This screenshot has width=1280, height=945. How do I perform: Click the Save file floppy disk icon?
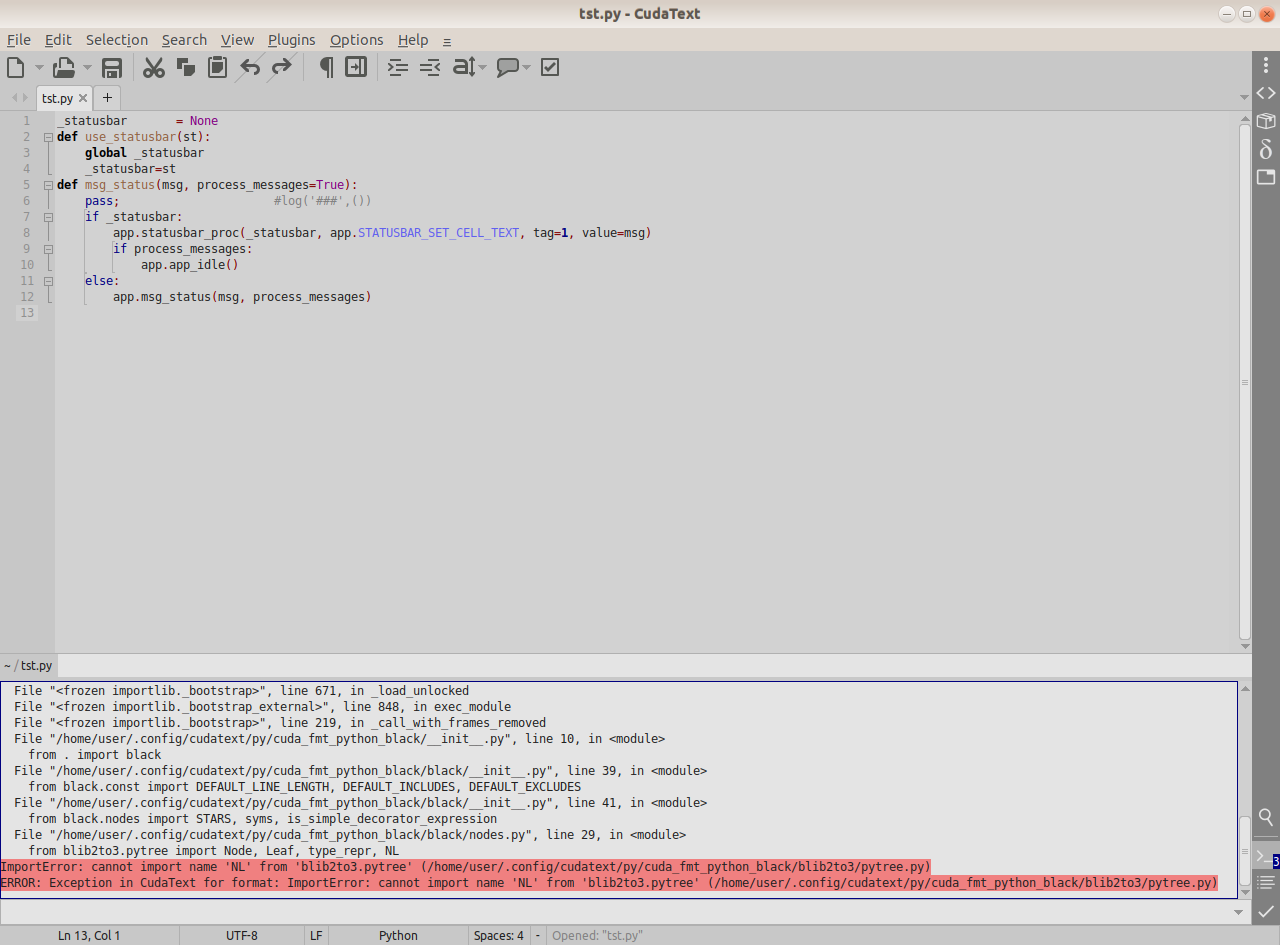(111, 67)
